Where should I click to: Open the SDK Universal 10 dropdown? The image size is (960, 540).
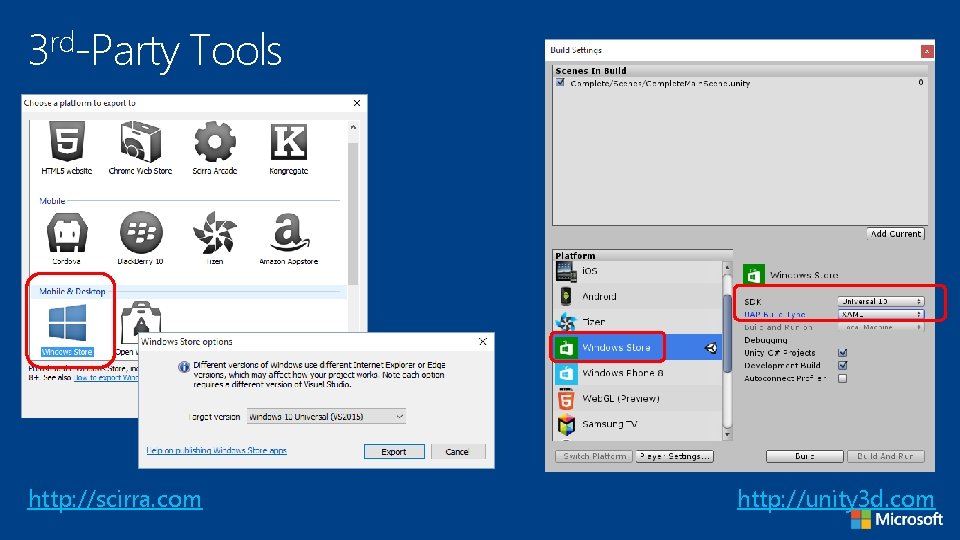(x=880, y=301)
